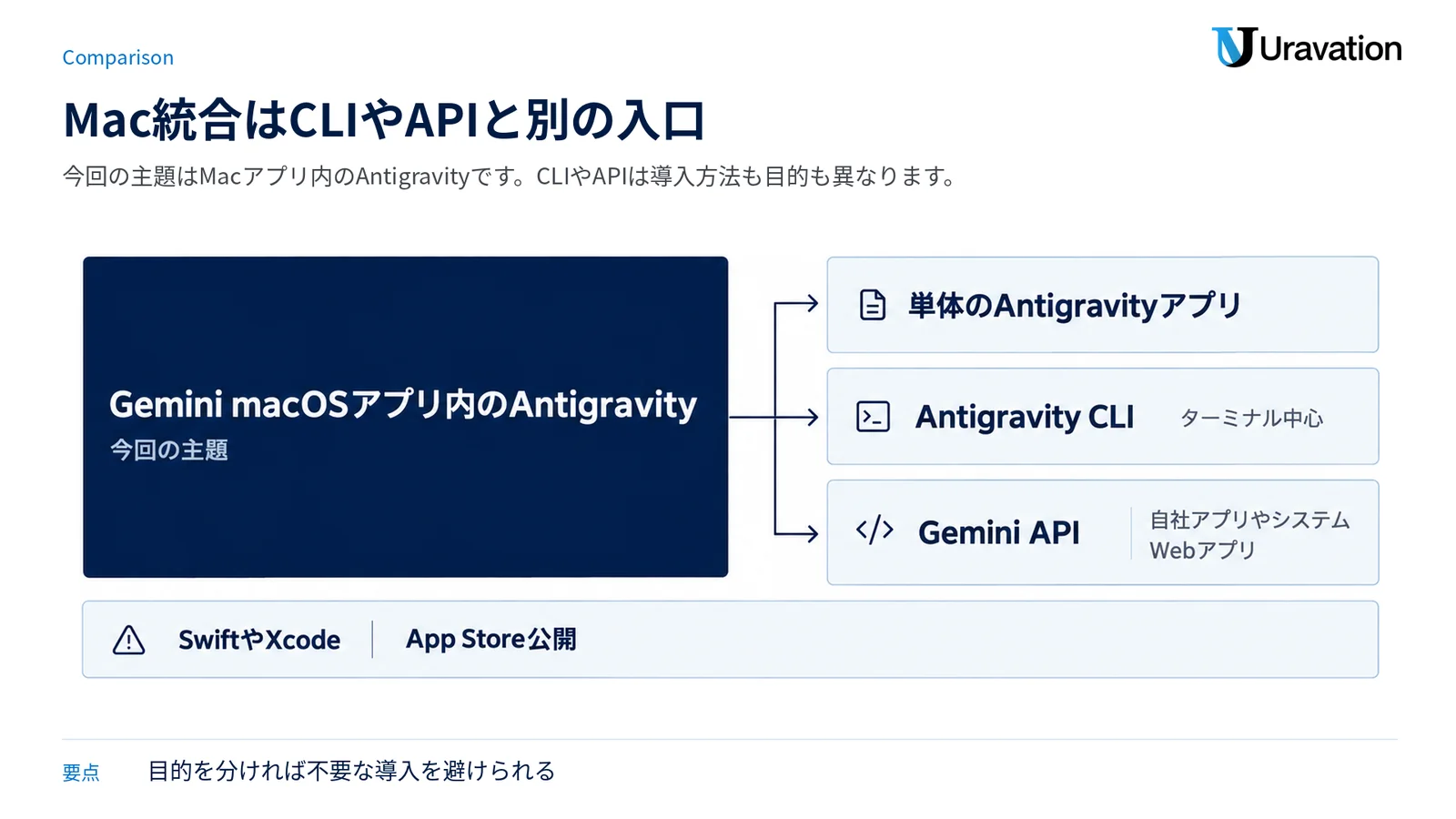Click the terminal icon beside Antigravity CLI
Image resolution: width=1456 pixels, height=819 pixels.
click(x=874, y=417)
